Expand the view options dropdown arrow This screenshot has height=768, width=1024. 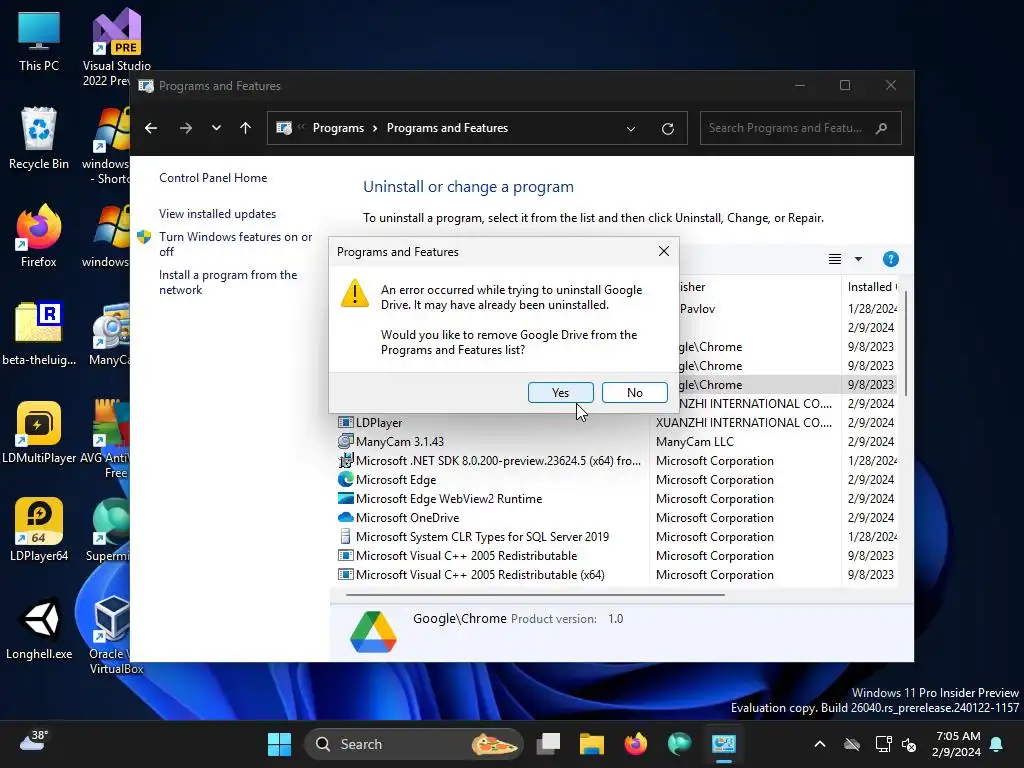pos(858,259)
